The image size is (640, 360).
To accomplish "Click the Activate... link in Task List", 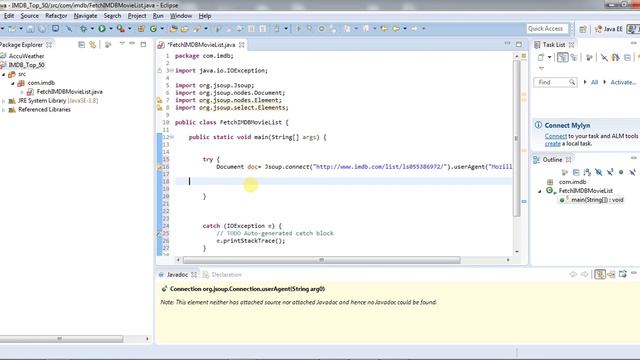I will 623,82.
